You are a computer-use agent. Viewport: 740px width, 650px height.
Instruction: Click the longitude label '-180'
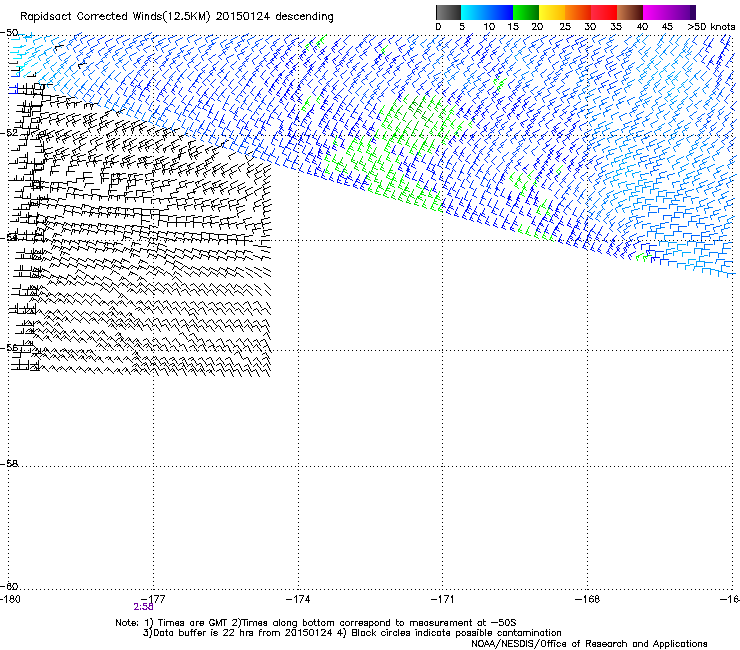10,599
